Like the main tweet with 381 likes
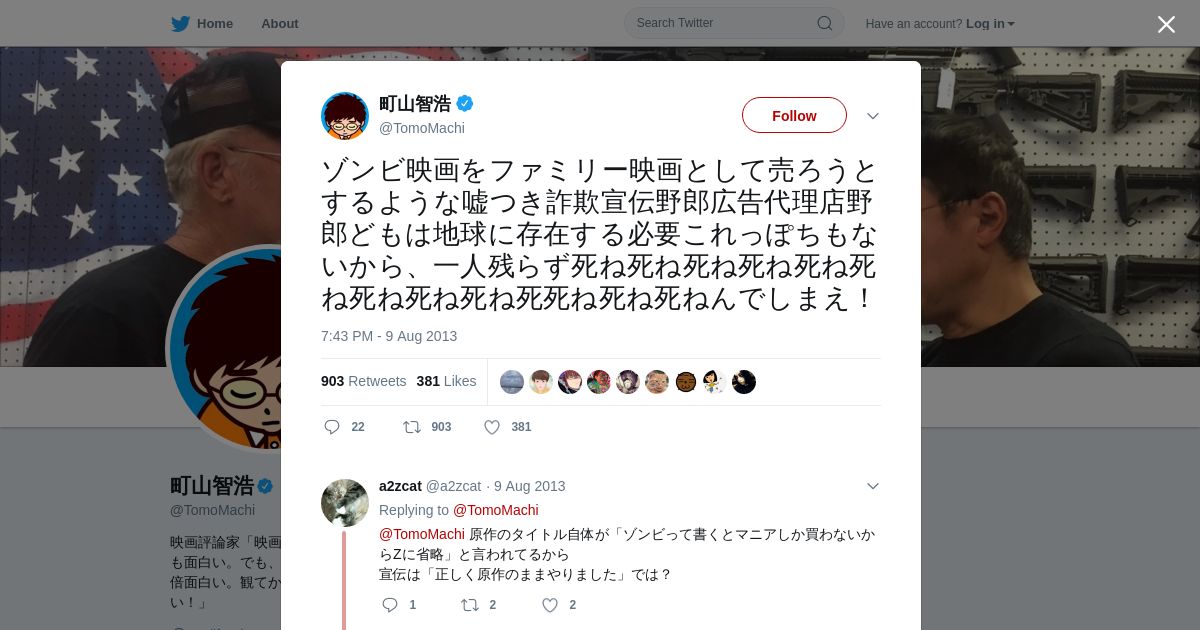Screen dimensions: 1200x630 coord(492,427)
